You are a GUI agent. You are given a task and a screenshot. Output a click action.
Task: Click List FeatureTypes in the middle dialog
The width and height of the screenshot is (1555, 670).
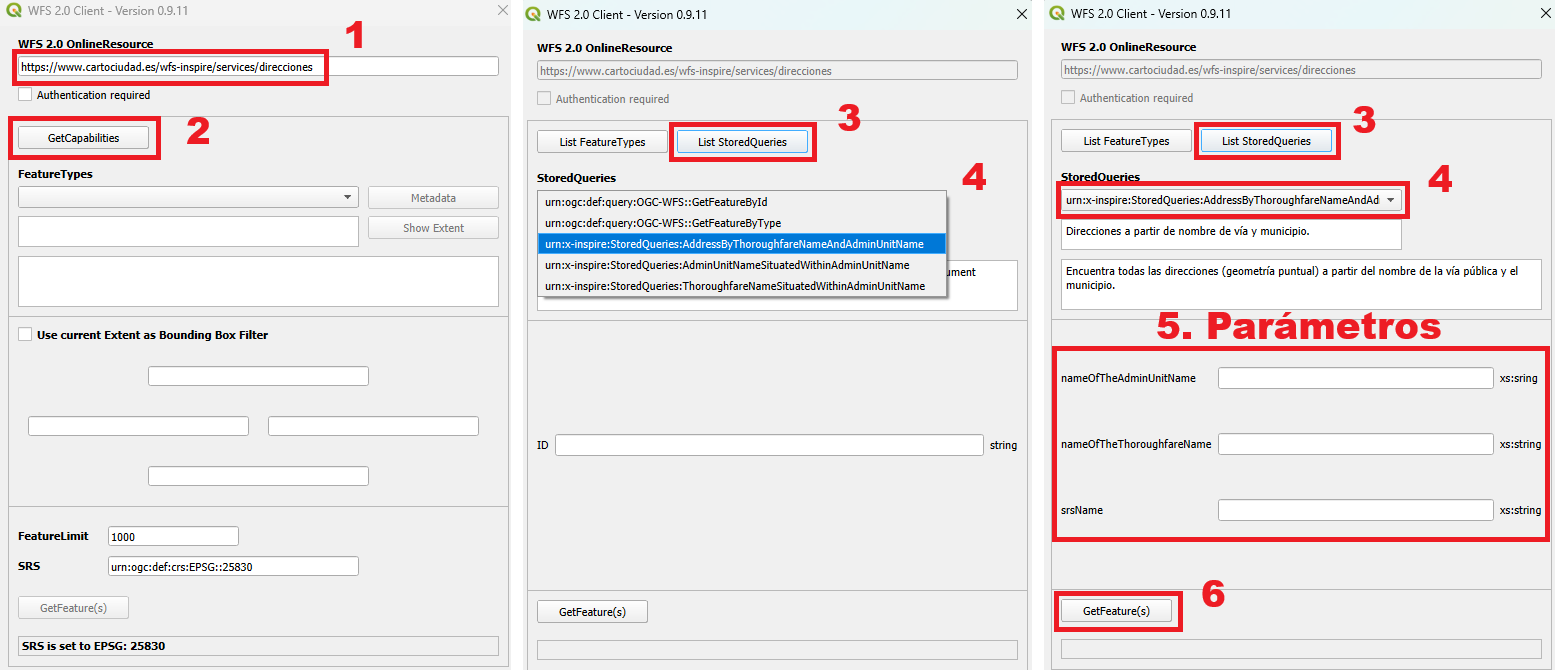[601, 141]
